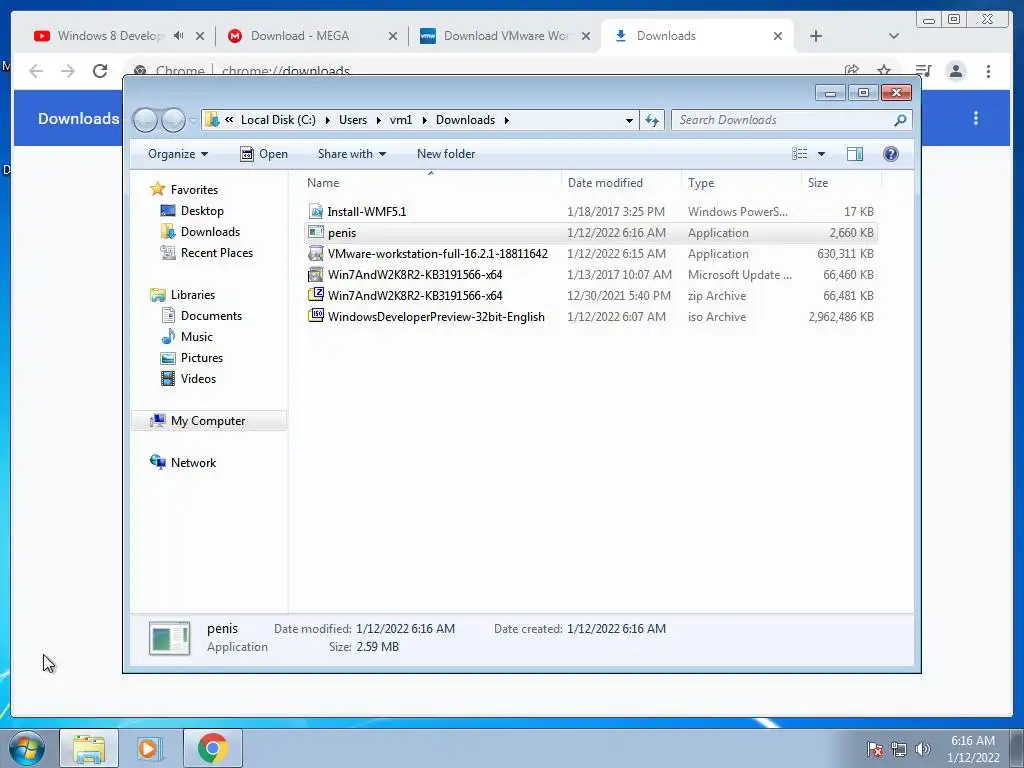
Task: Click the search magnifier icon
Action: (900, 120)
